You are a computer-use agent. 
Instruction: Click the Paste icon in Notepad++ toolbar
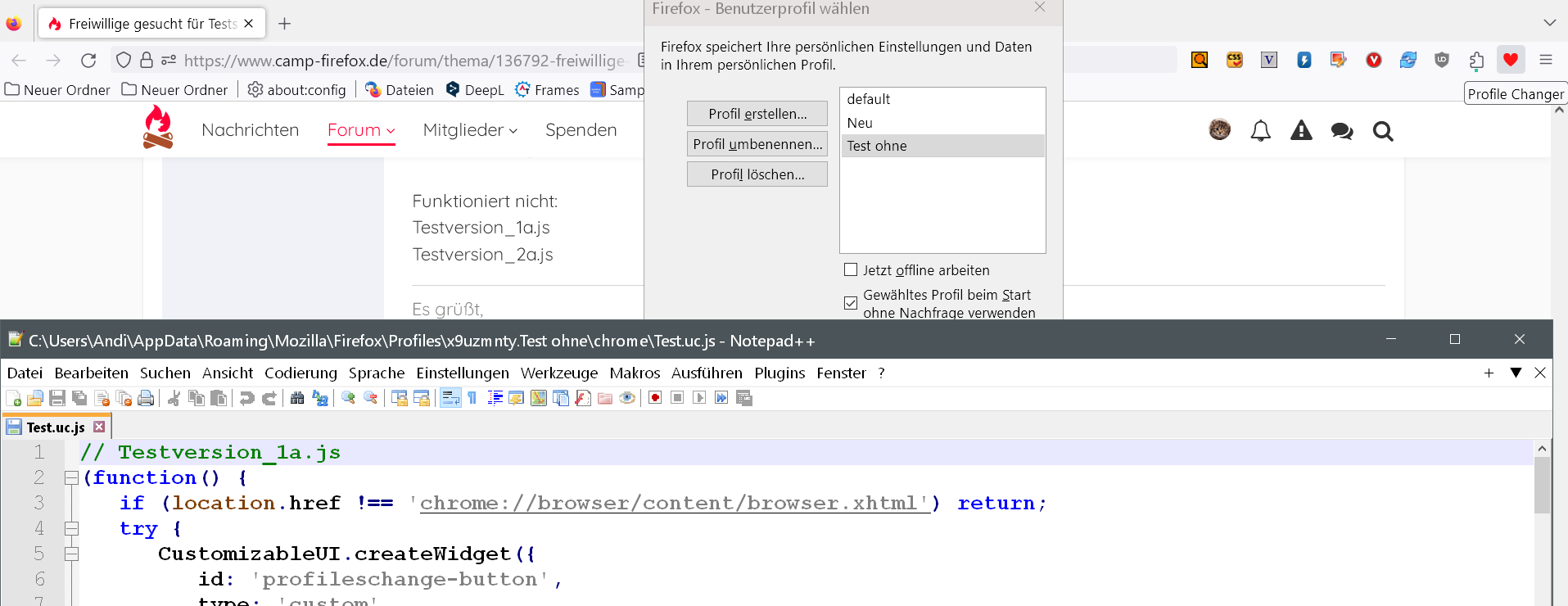[219, 398]
